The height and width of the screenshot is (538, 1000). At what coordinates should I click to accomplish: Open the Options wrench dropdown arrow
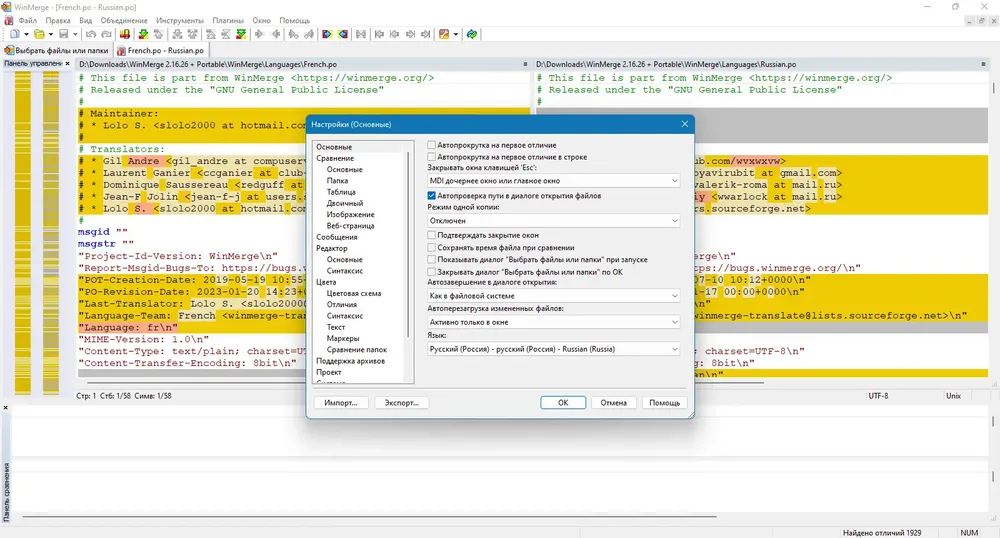[x=455, y=34]
